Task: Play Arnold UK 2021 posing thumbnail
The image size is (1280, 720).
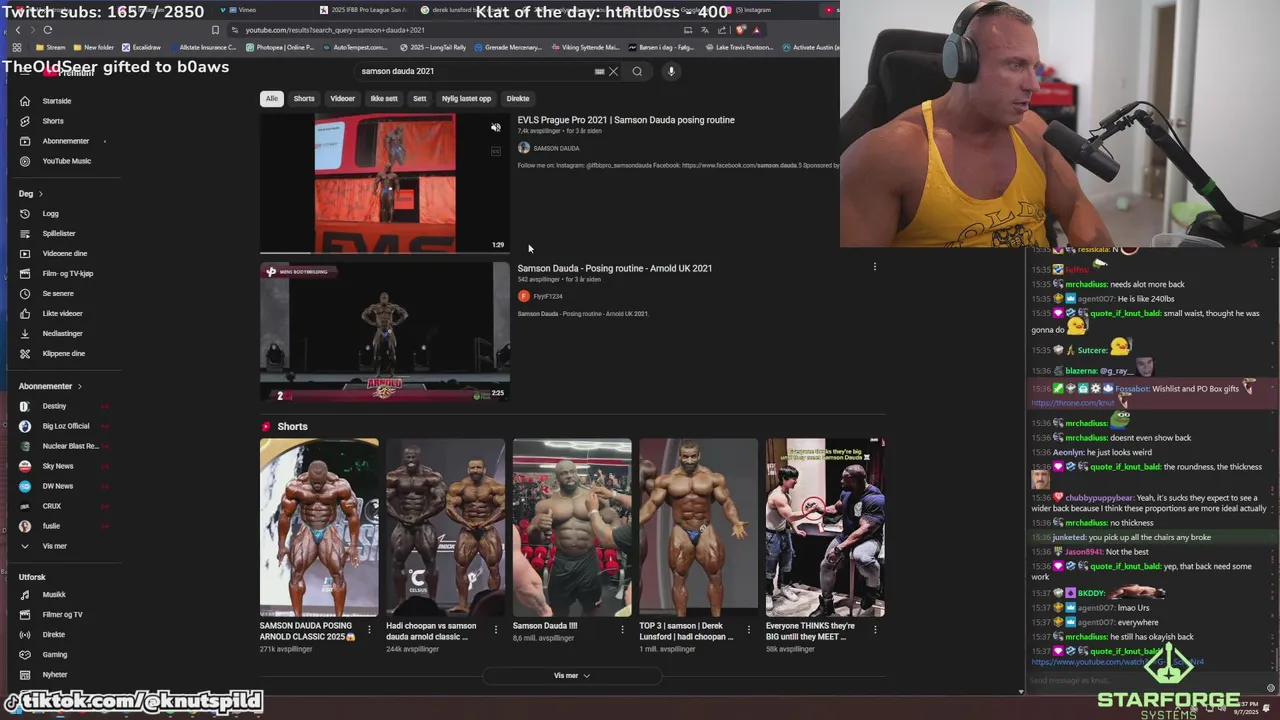Action: 385,331
